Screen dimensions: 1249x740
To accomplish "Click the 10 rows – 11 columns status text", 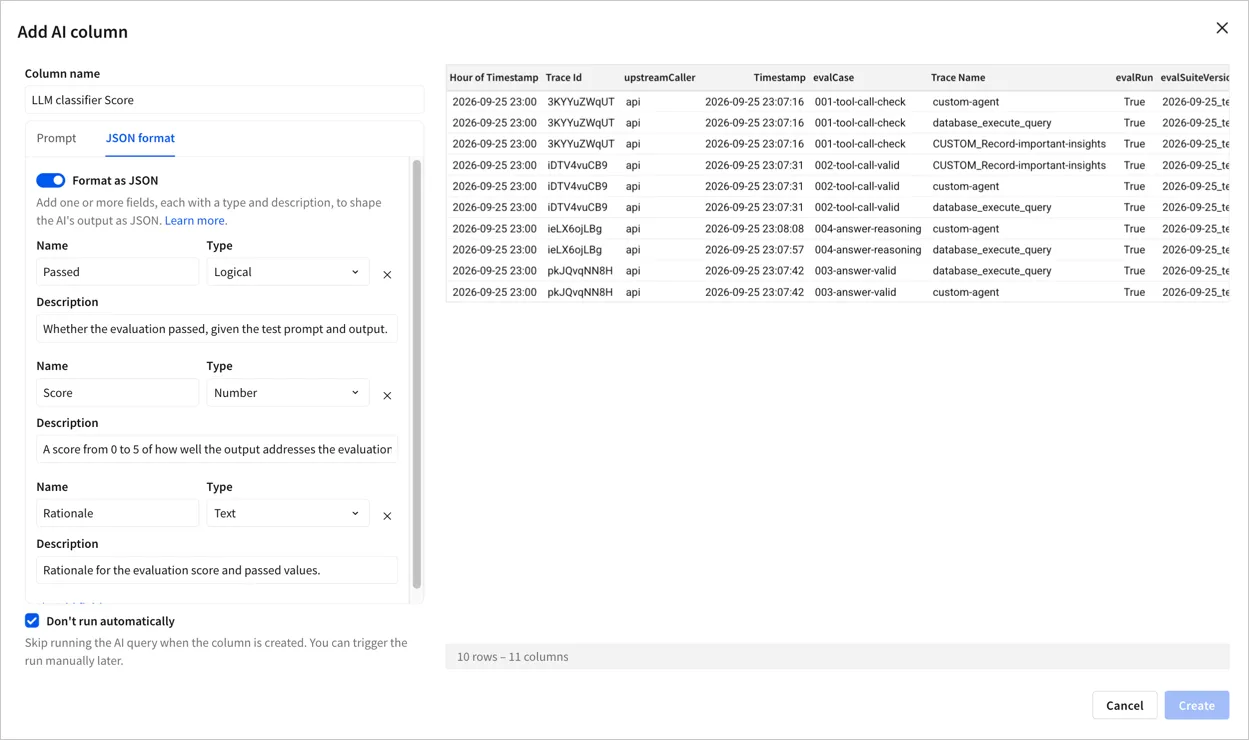I will pyautogui.click(x=512, y=657).
